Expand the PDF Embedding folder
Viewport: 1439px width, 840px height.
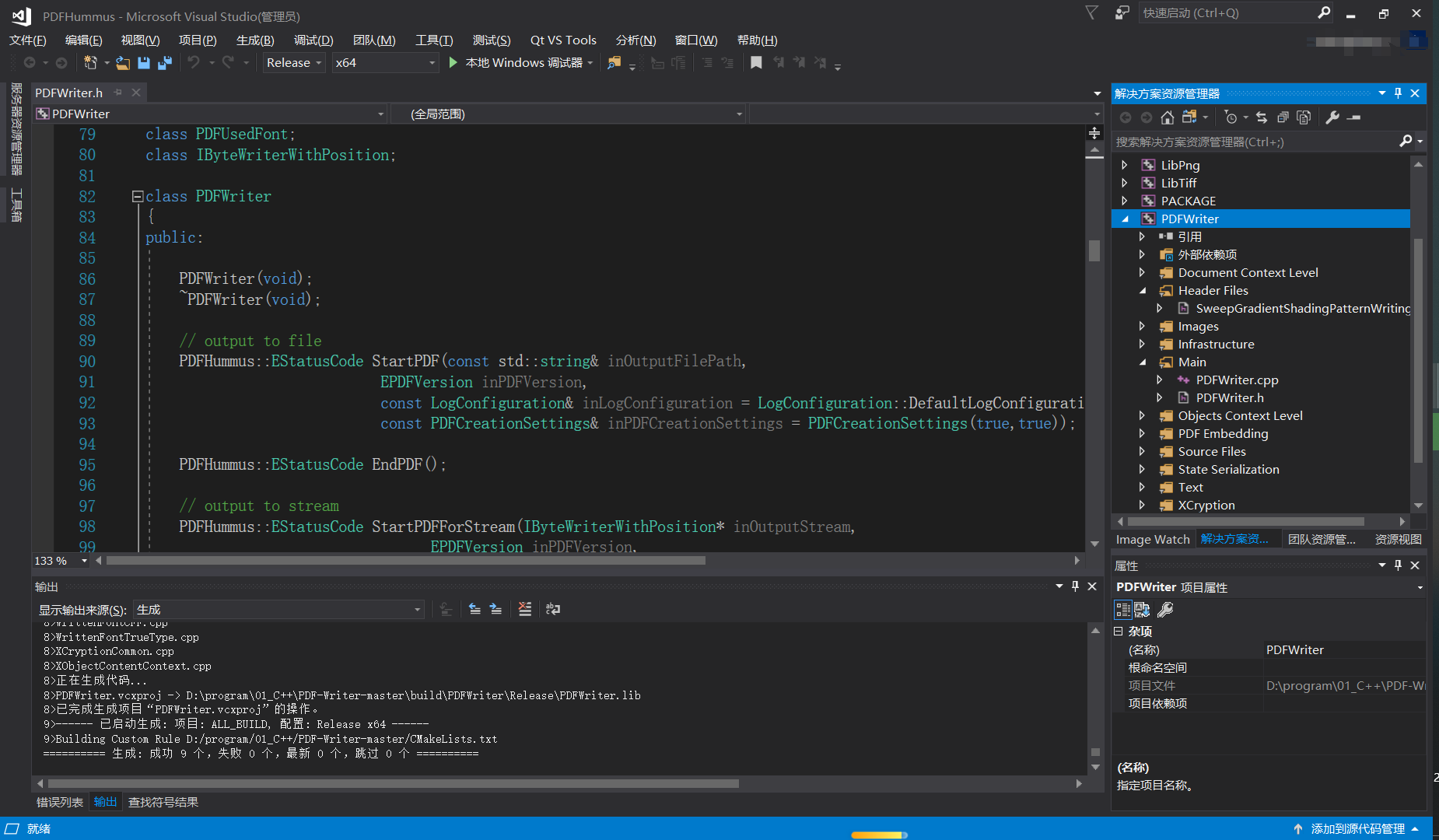(1142, 433)
